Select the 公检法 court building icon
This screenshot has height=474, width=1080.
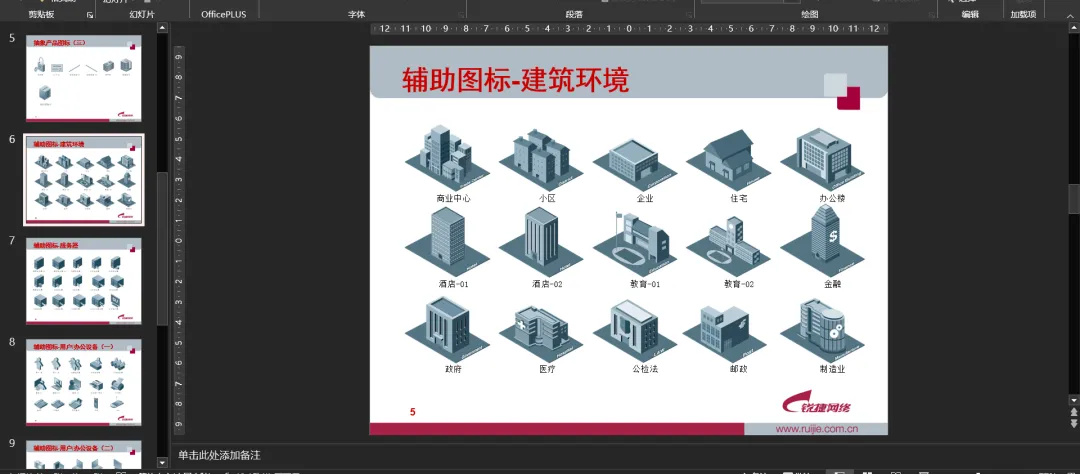635,331
